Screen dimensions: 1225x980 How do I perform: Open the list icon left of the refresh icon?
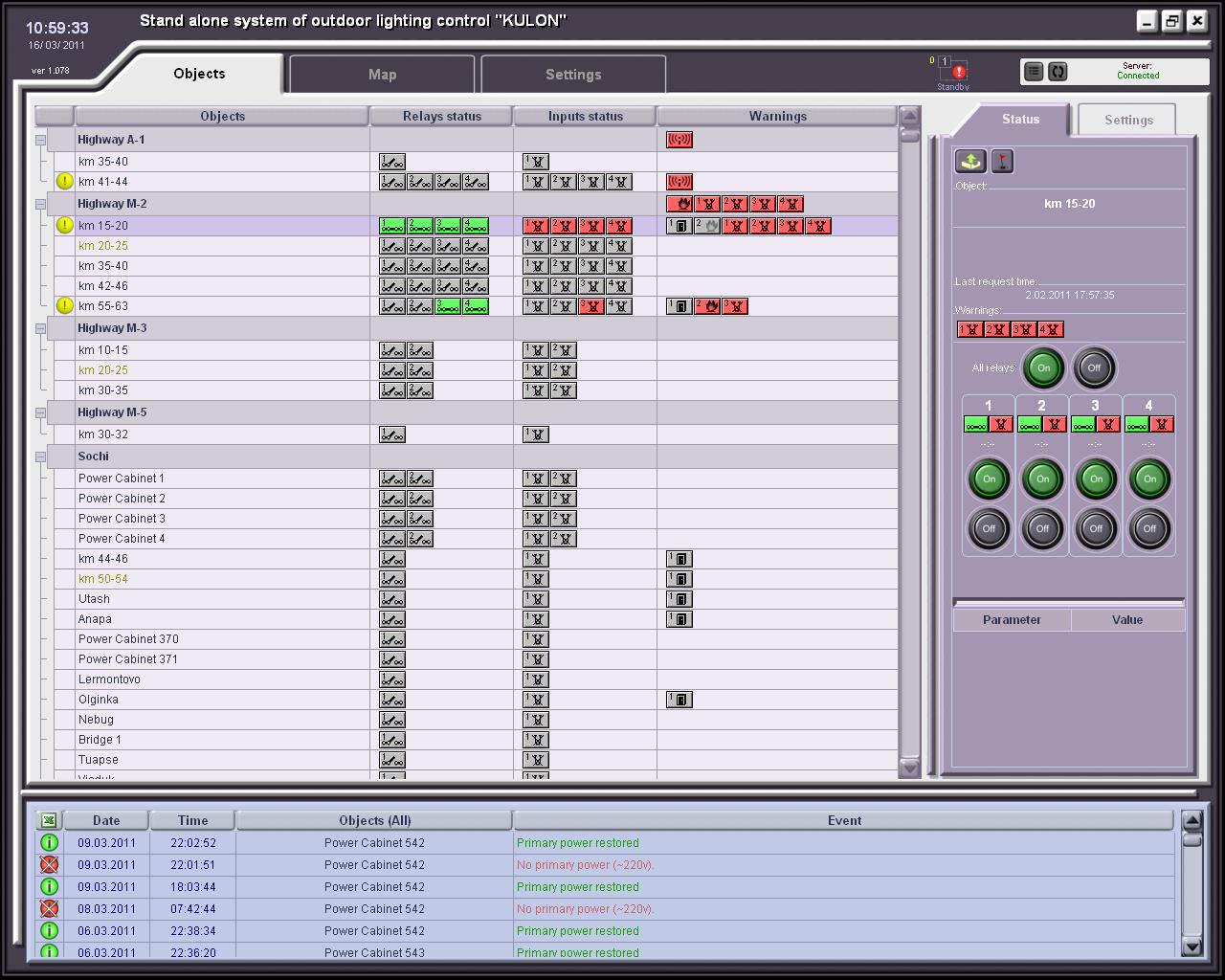click(1034, 71)
